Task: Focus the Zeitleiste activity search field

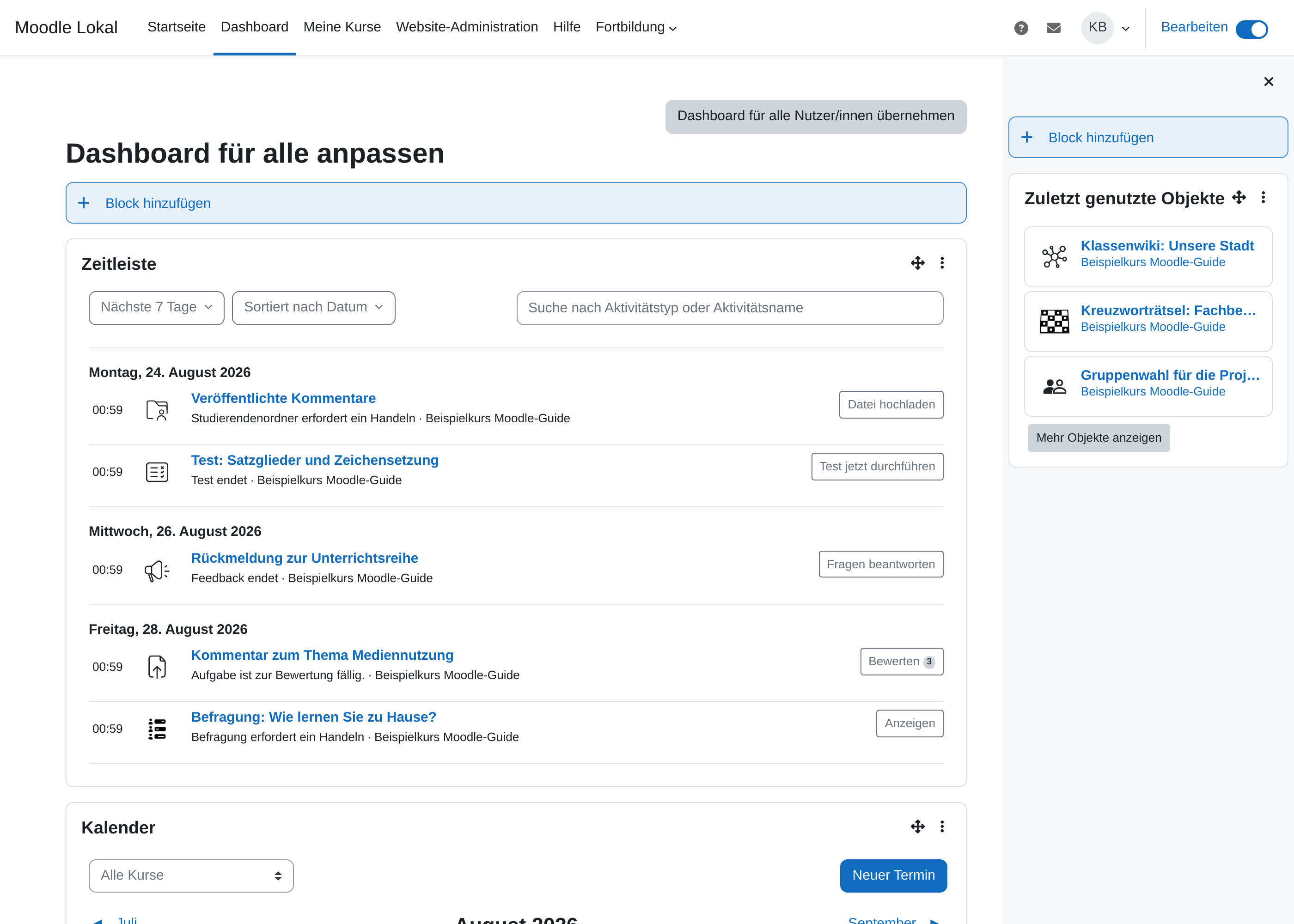Action: (730, 308)
